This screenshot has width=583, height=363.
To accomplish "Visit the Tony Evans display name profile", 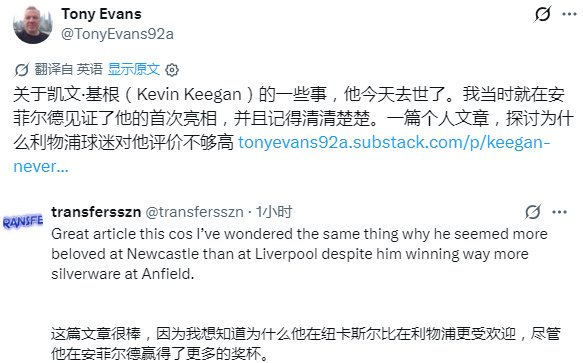I will click(x=102, y=14).
